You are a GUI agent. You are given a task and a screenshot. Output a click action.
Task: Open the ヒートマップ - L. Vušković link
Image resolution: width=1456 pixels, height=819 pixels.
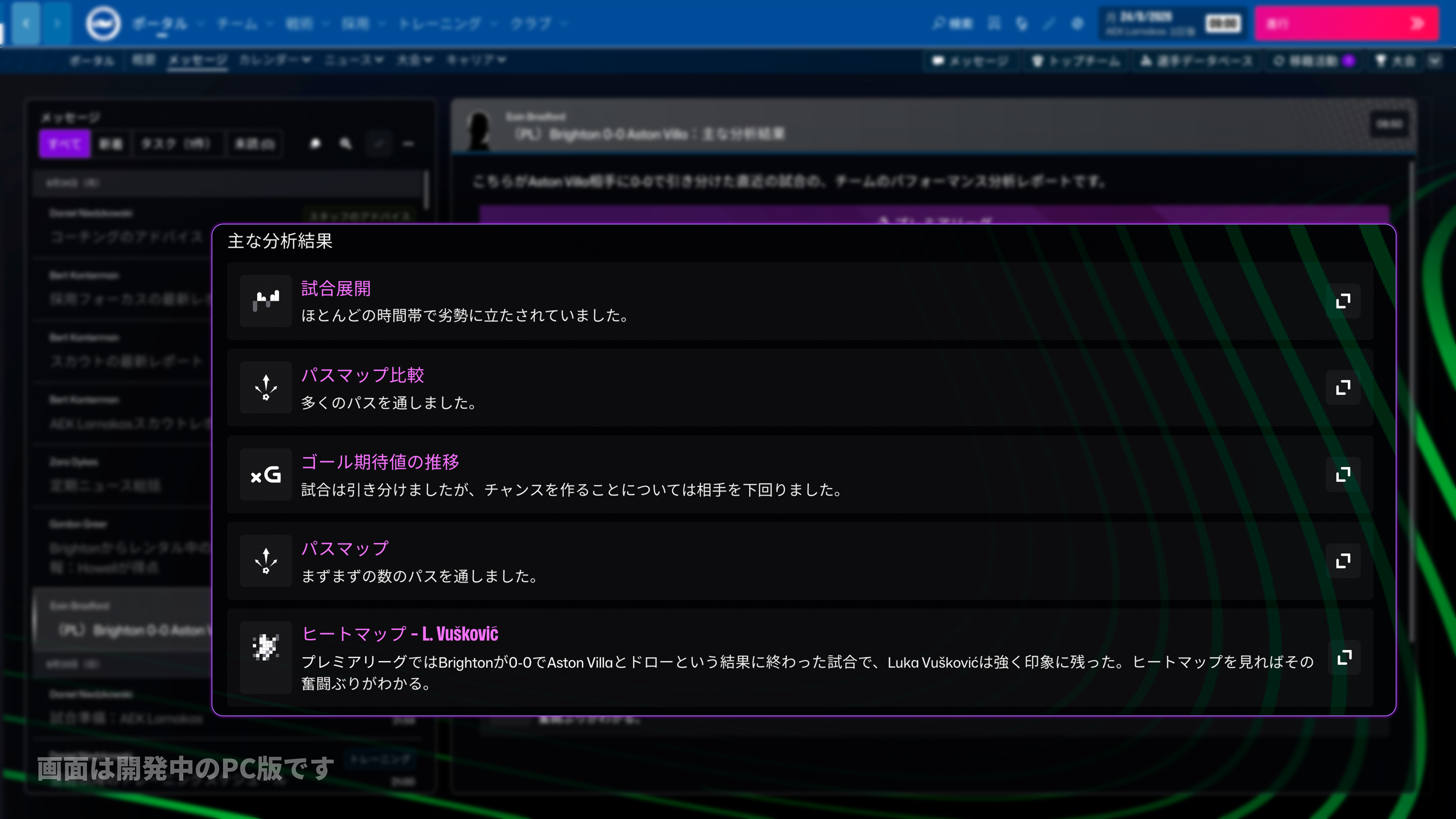pyautogui.click(x=400, y=634)
